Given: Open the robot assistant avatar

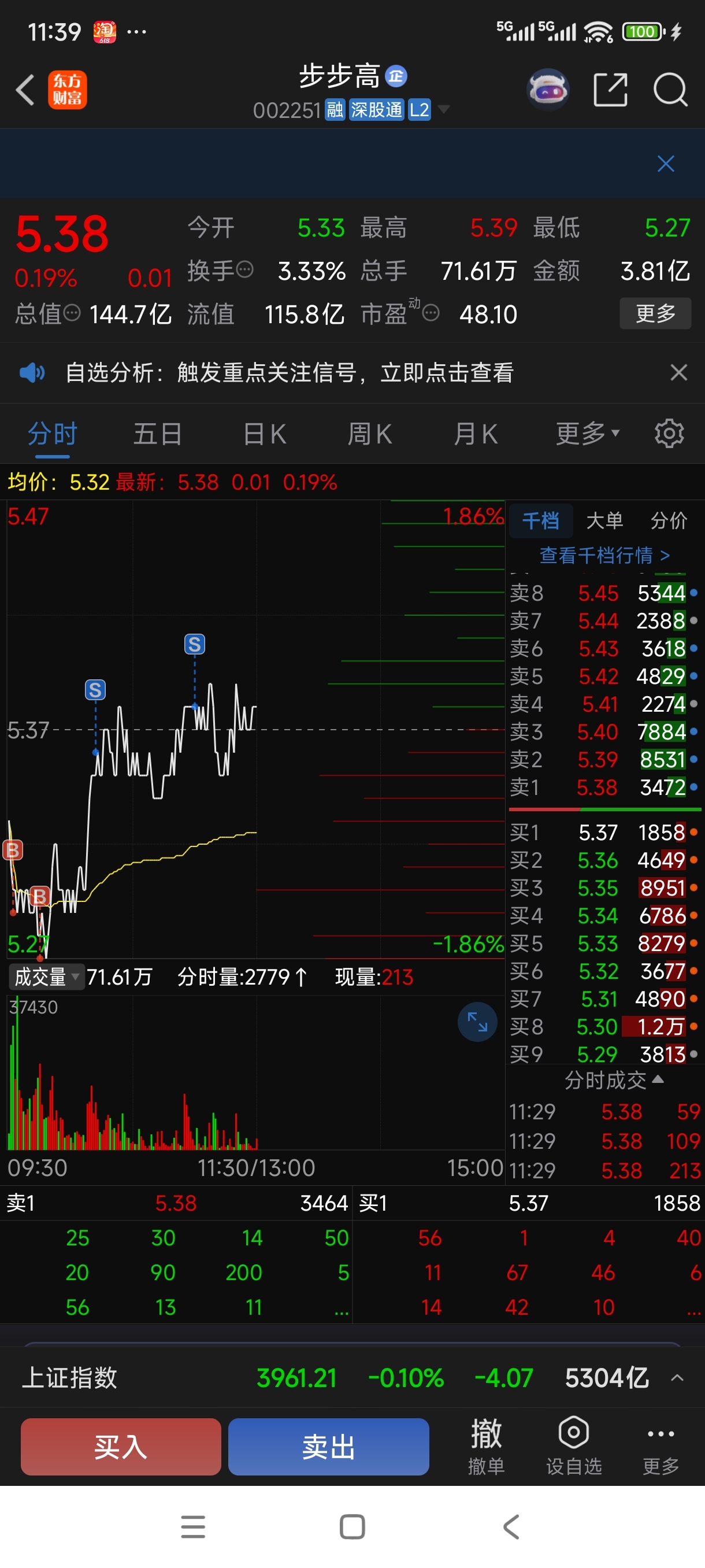Looking at the screenshot, I should click(547, 90).
